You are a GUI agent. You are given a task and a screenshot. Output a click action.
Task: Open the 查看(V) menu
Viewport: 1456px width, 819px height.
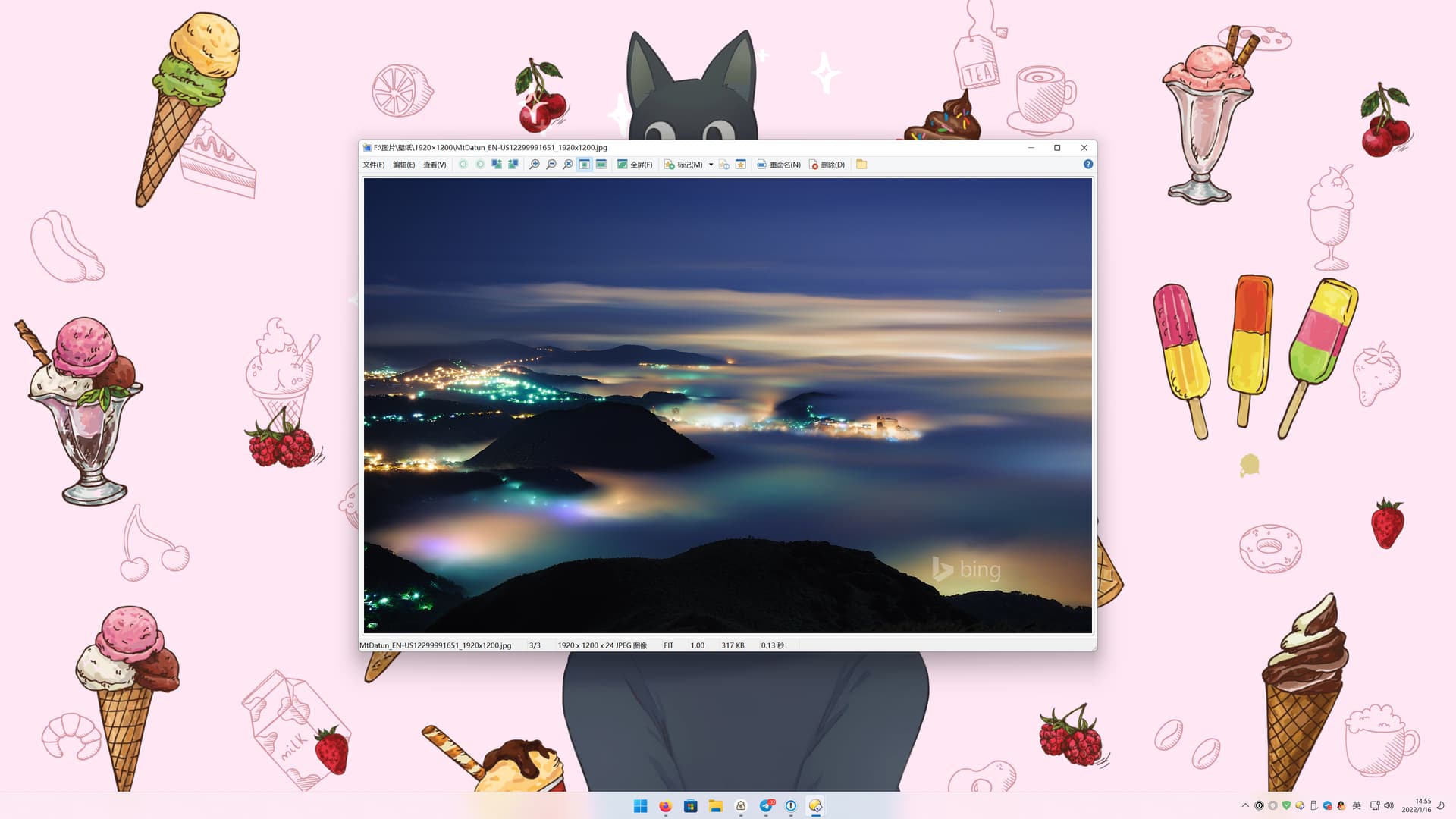point(435,165)
